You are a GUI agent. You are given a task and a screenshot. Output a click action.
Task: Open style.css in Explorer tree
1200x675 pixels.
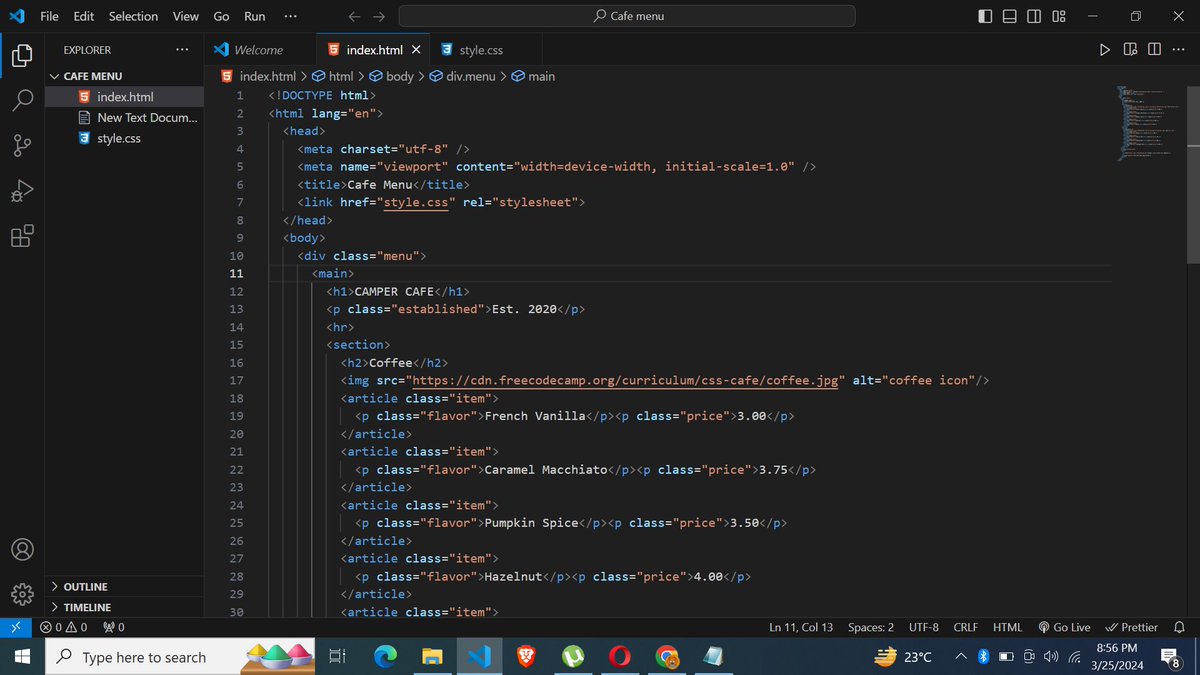125,138
